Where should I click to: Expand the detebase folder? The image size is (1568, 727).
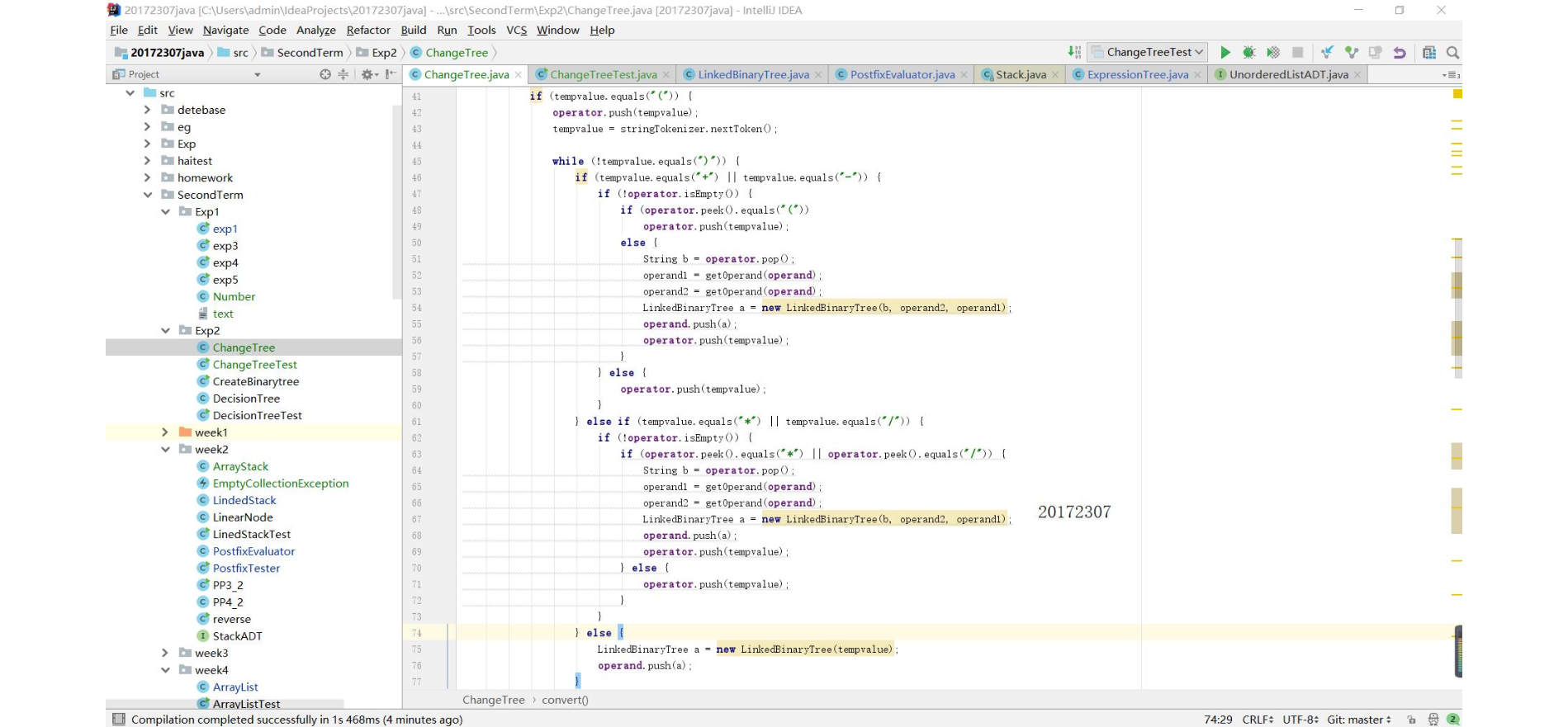(147, 110)
